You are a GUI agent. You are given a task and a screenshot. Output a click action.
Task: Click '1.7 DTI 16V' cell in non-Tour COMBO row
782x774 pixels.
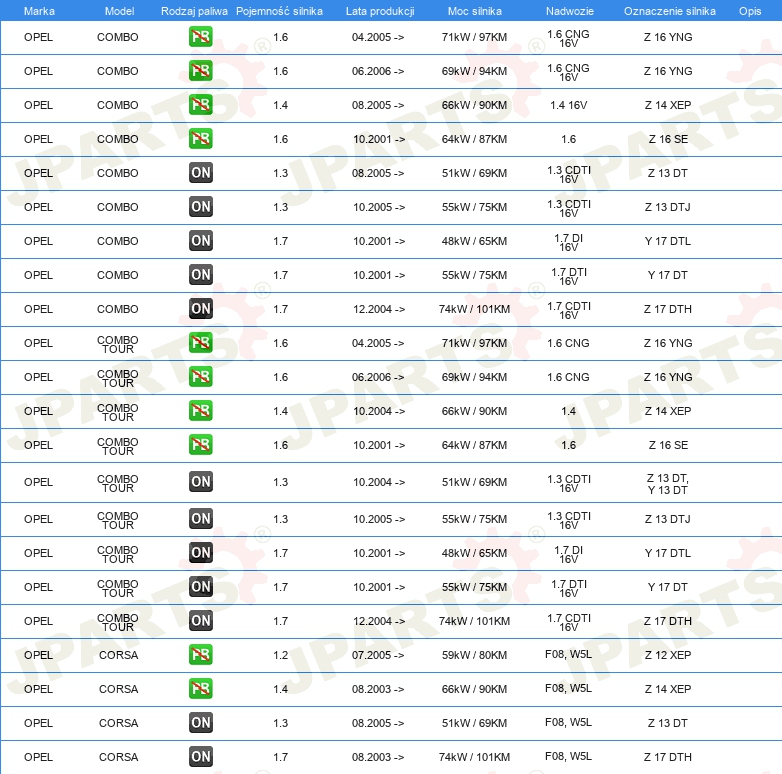point(569,276)
